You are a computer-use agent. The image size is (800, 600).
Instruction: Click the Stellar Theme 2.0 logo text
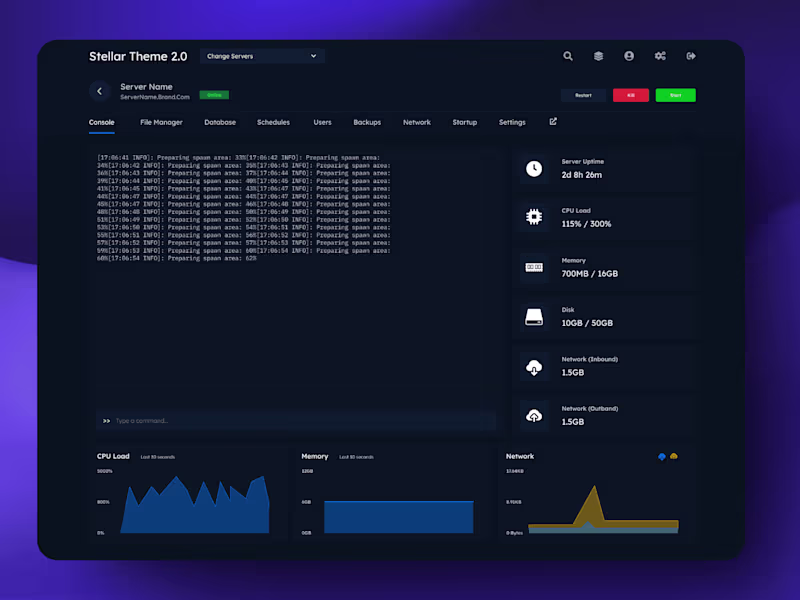pyautogui.click(x=138, y=57)
